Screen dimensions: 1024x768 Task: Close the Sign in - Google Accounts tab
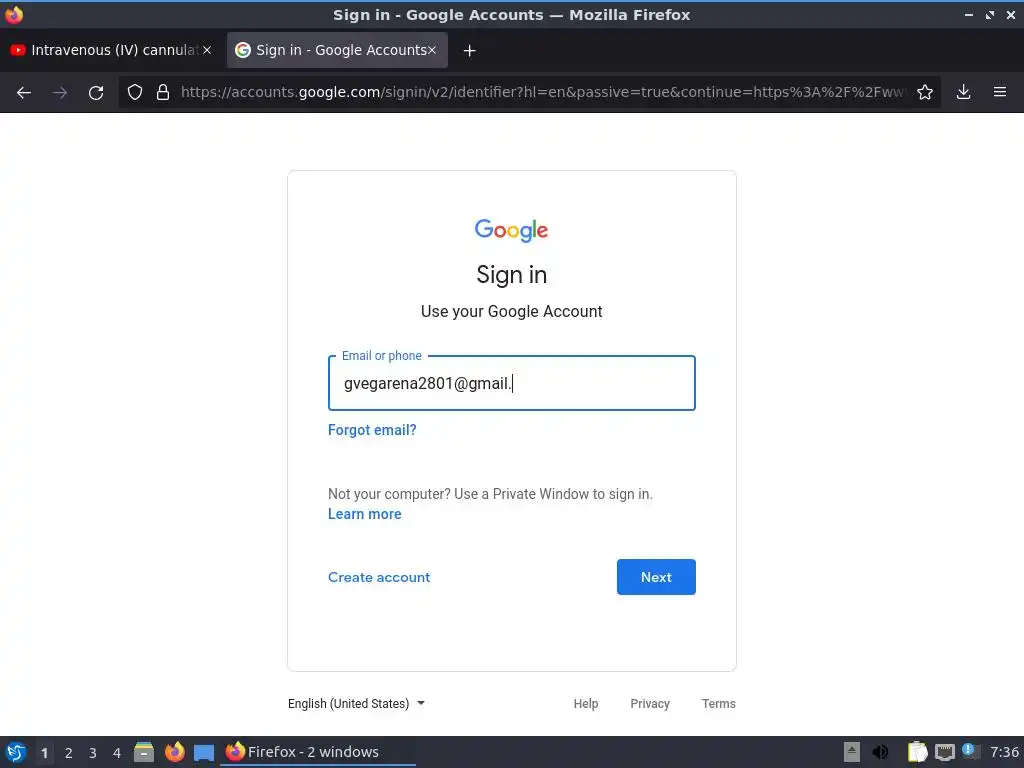(x=432, y=50)
